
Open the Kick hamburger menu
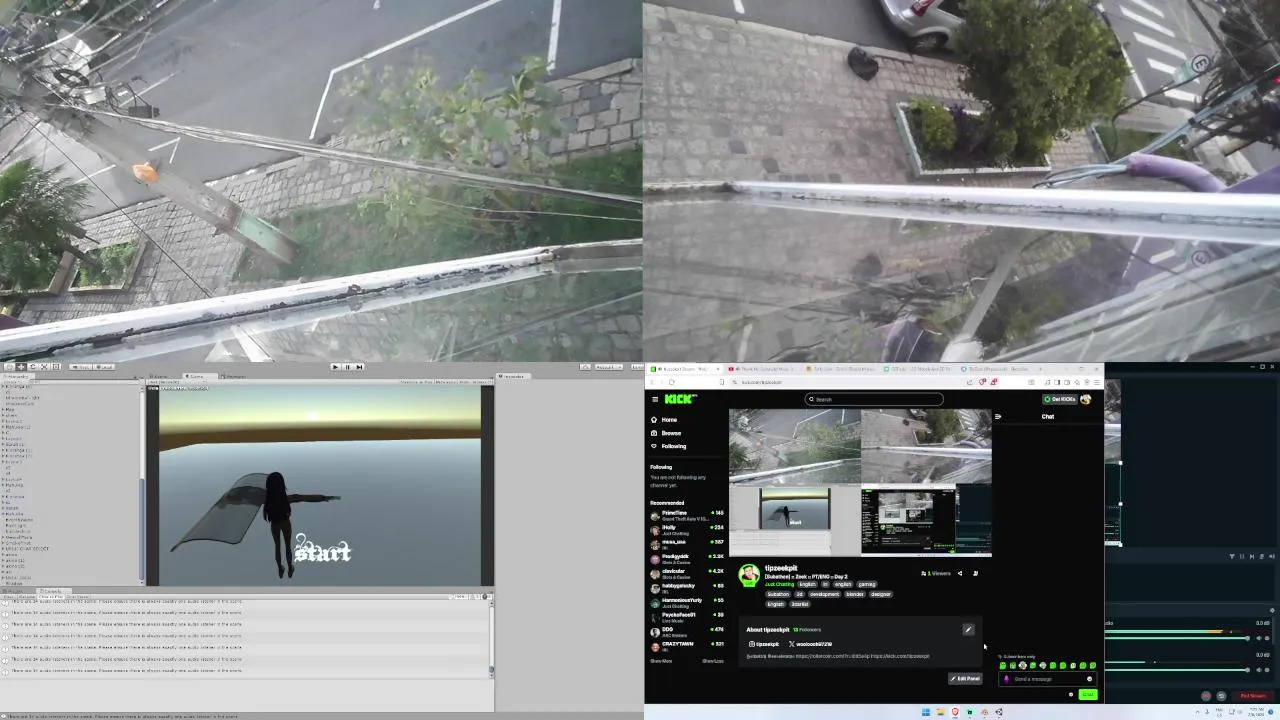(655, 399)
